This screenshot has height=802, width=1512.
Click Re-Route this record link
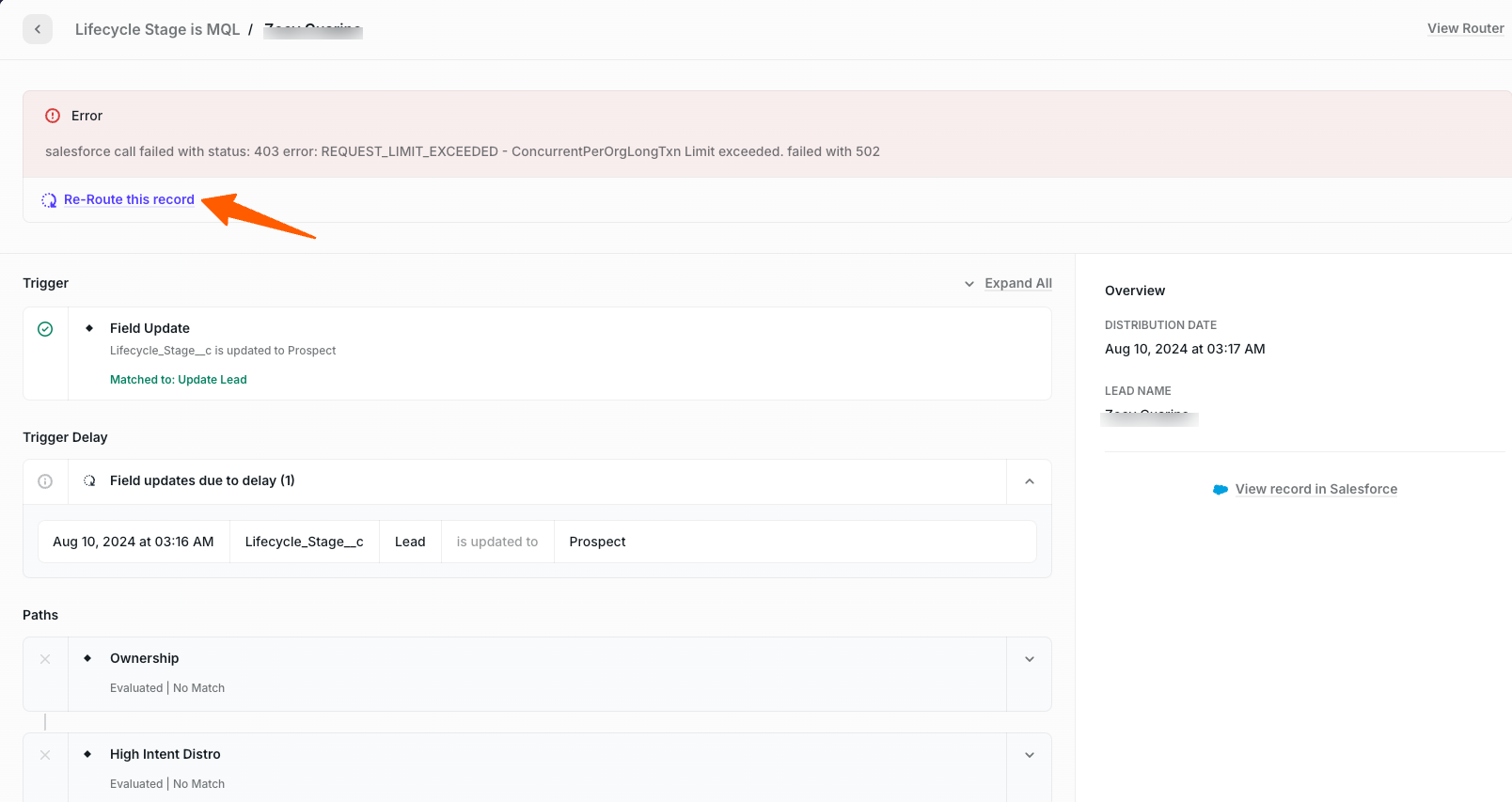coord(129,199)
